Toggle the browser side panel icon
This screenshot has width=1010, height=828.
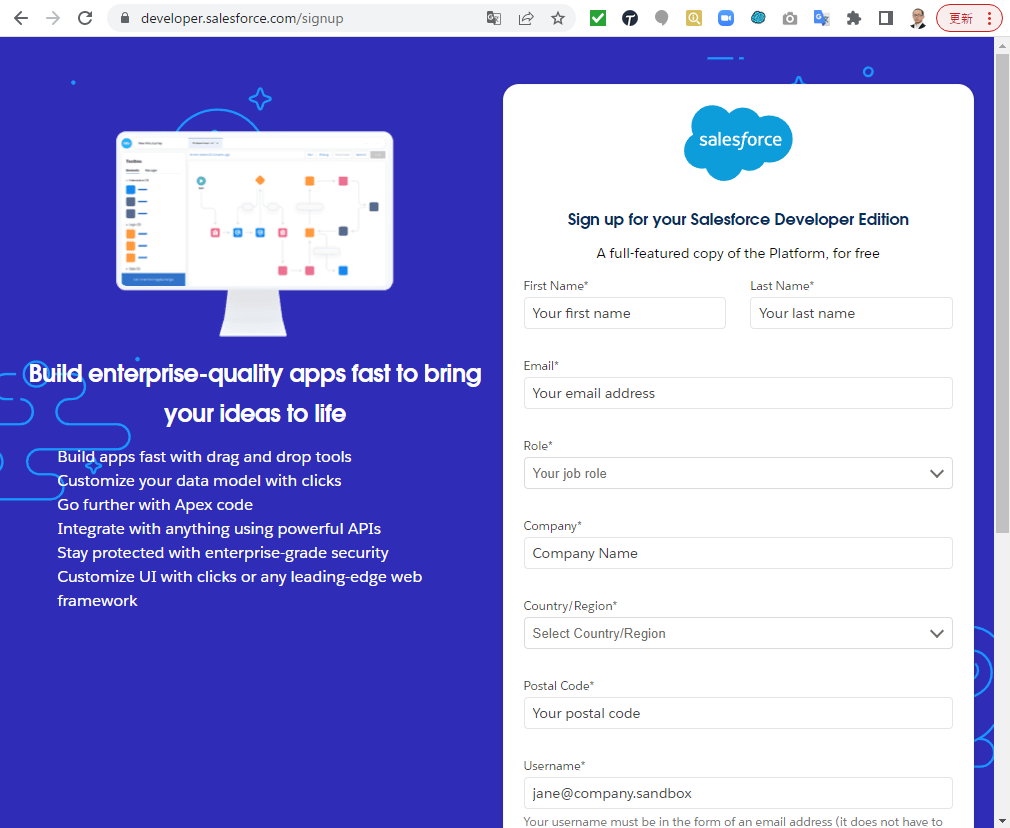tap(885, 18)
